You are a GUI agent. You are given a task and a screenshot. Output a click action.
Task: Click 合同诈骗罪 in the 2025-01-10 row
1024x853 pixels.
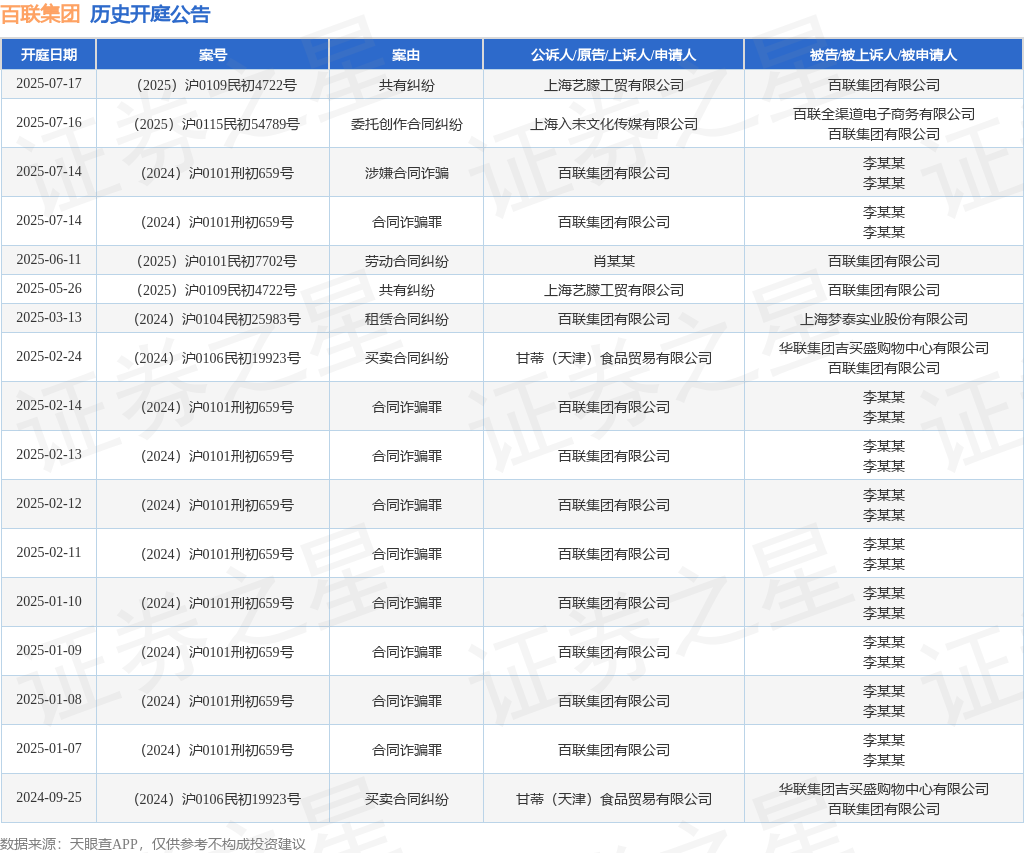click(x=406, y=603)
